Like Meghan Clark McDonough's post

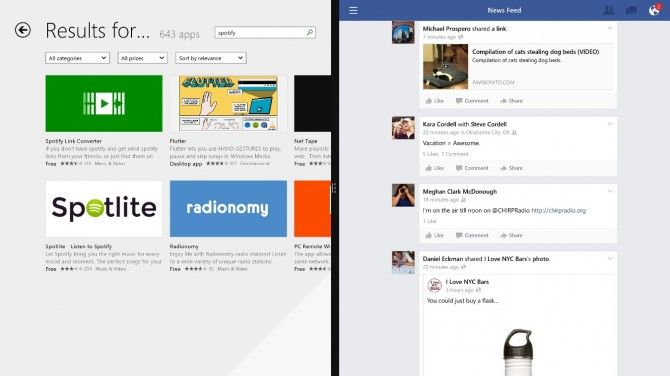435,235
